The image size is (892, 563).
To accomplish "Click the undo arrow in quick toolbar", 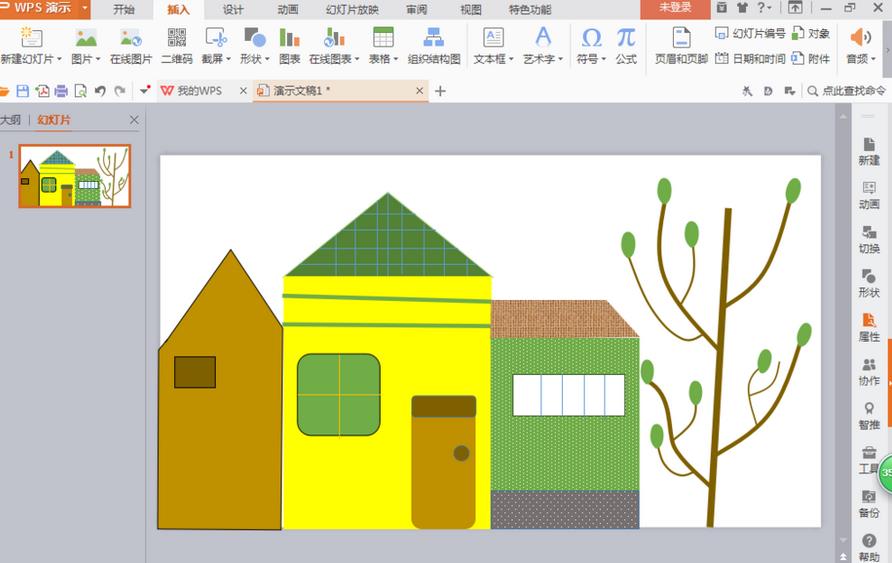I will 100,91.
